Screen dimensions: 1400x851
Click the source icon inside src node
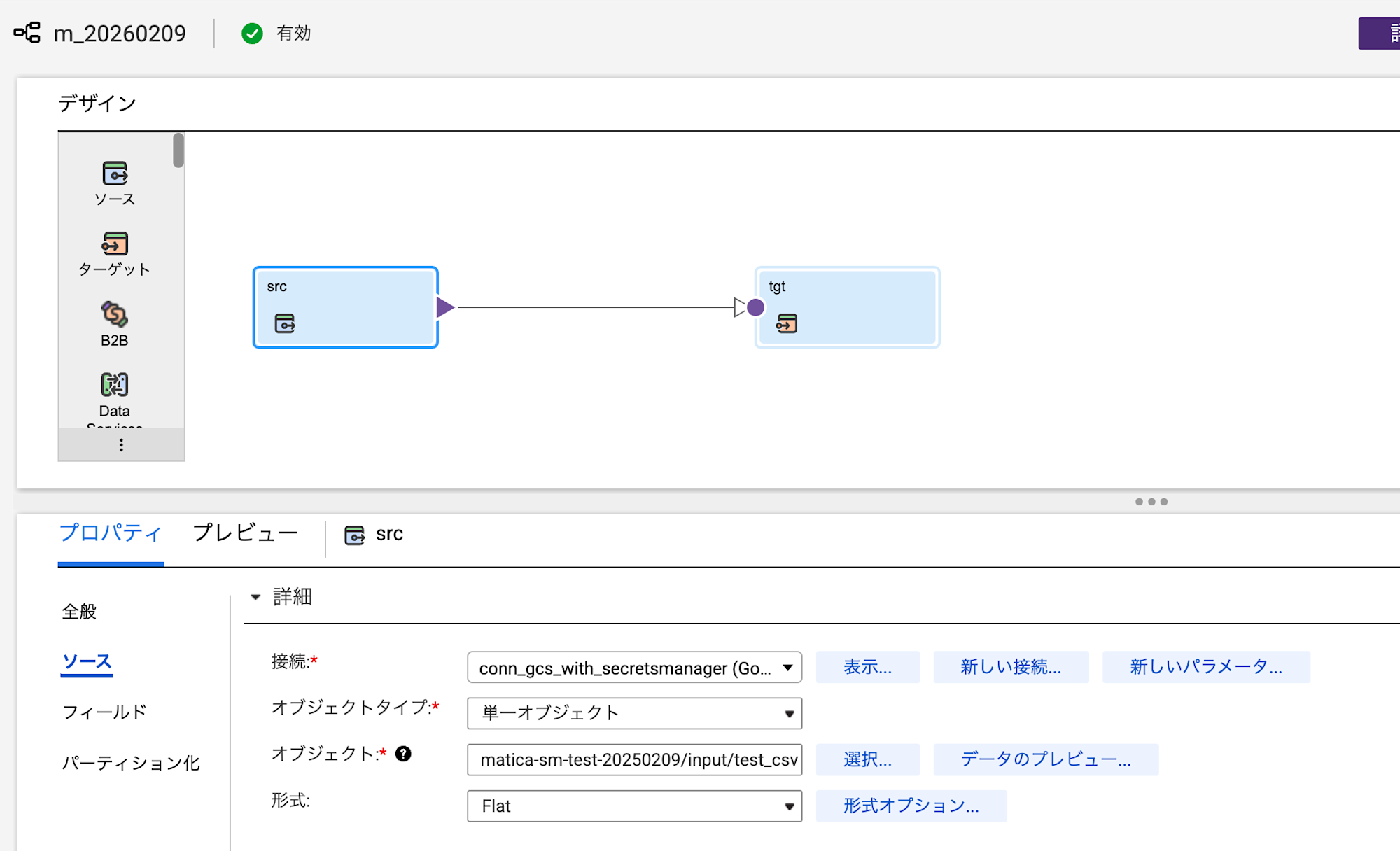(x=285, y=323)
